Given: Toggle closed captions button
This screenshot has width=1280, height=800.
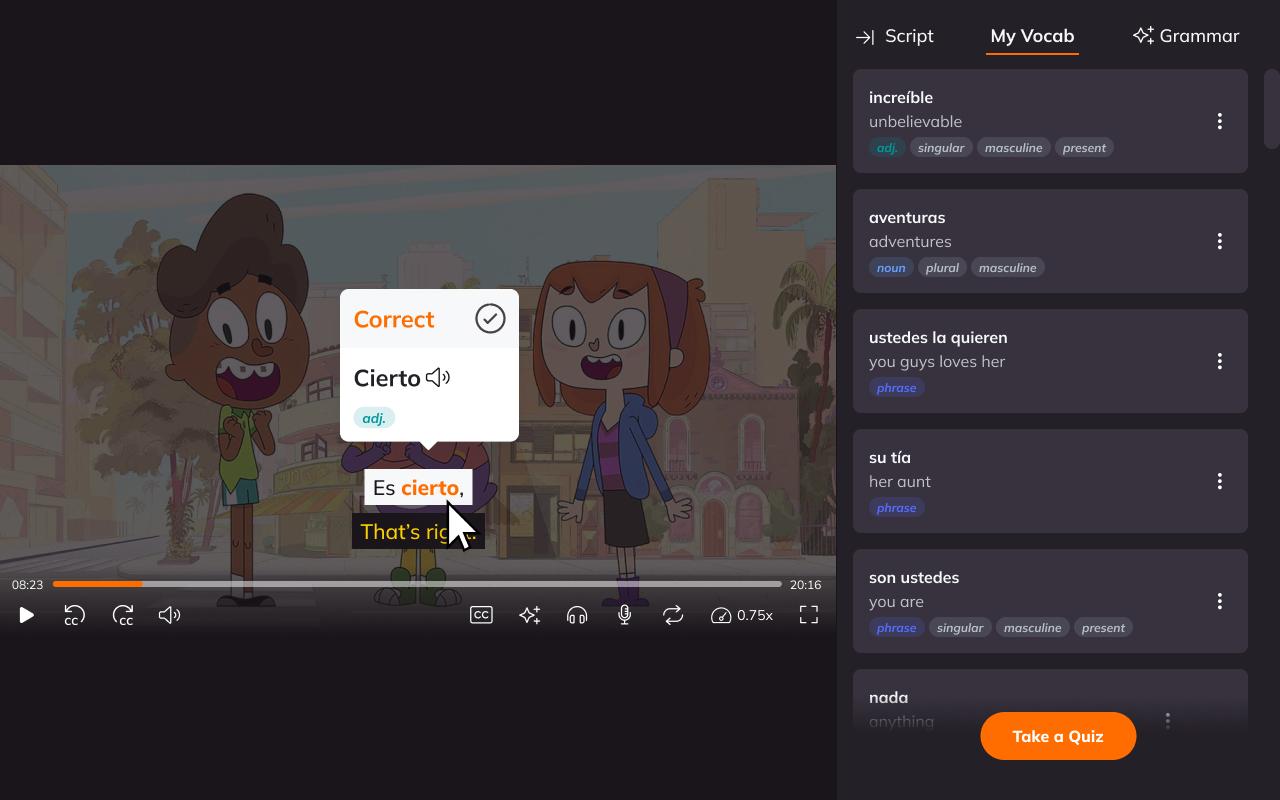Looking at the screenshot, I should pyautogui.click(x=481, y=615).
